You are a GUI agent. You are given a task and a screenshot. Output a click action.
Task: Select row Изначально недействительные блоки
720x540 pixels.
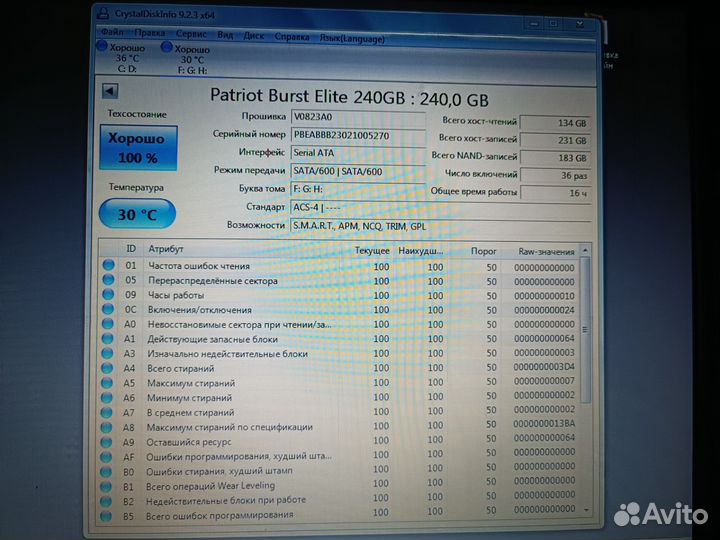point(339,354)
